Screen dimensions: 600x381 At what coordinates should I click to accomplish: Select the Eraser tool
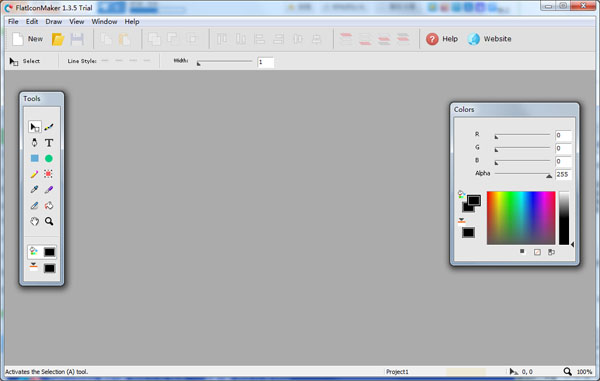click(34, 205)
